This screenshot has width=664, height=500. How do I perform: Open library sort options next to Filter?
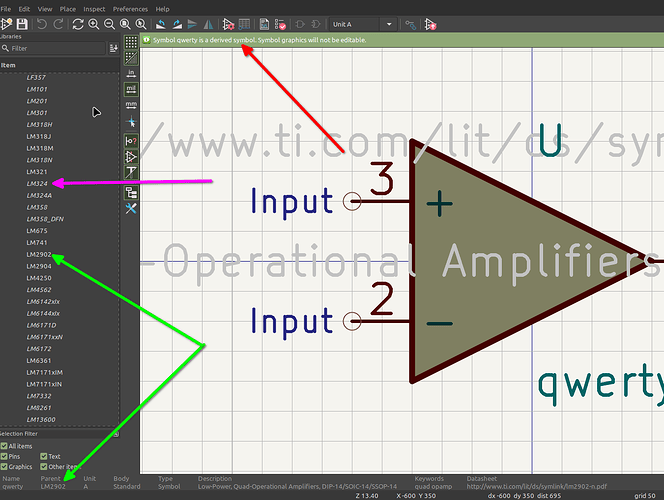pyautogui.click(x=112, y=48)
